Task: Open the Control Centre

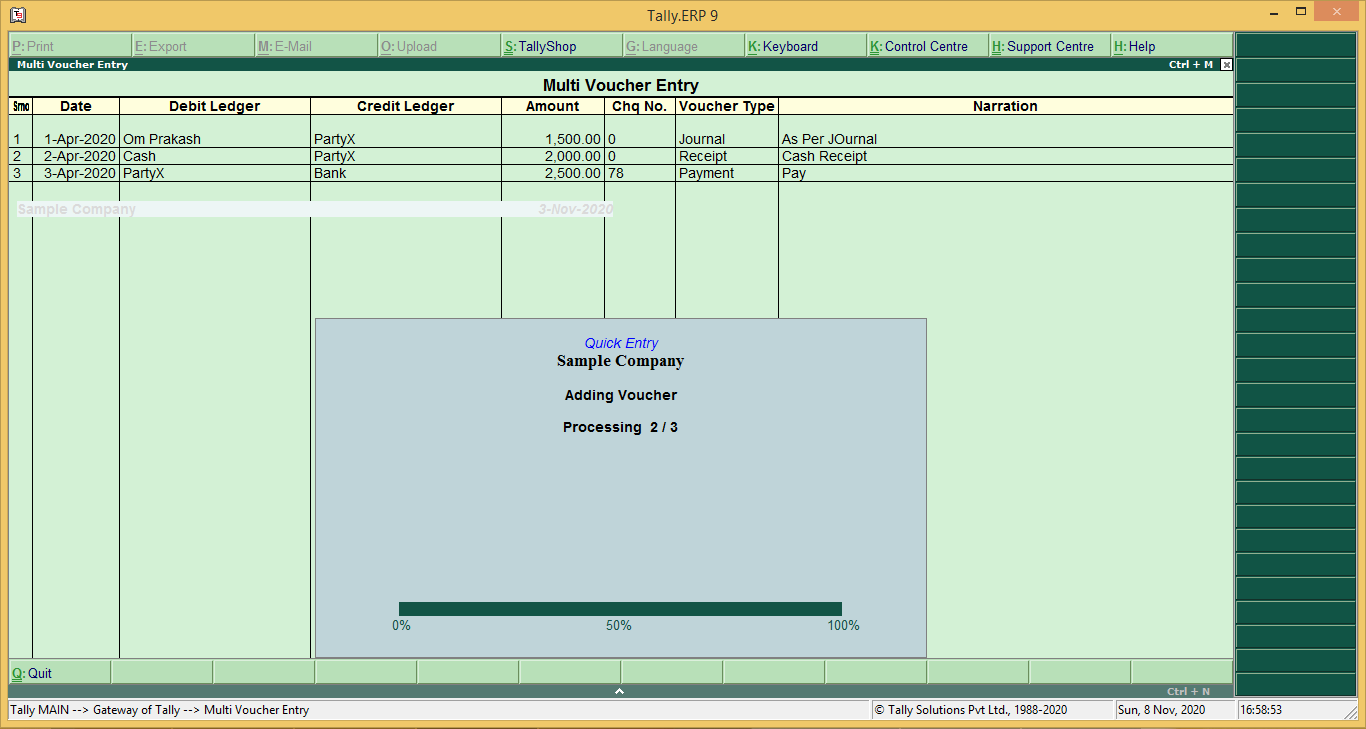Action: 925,45
